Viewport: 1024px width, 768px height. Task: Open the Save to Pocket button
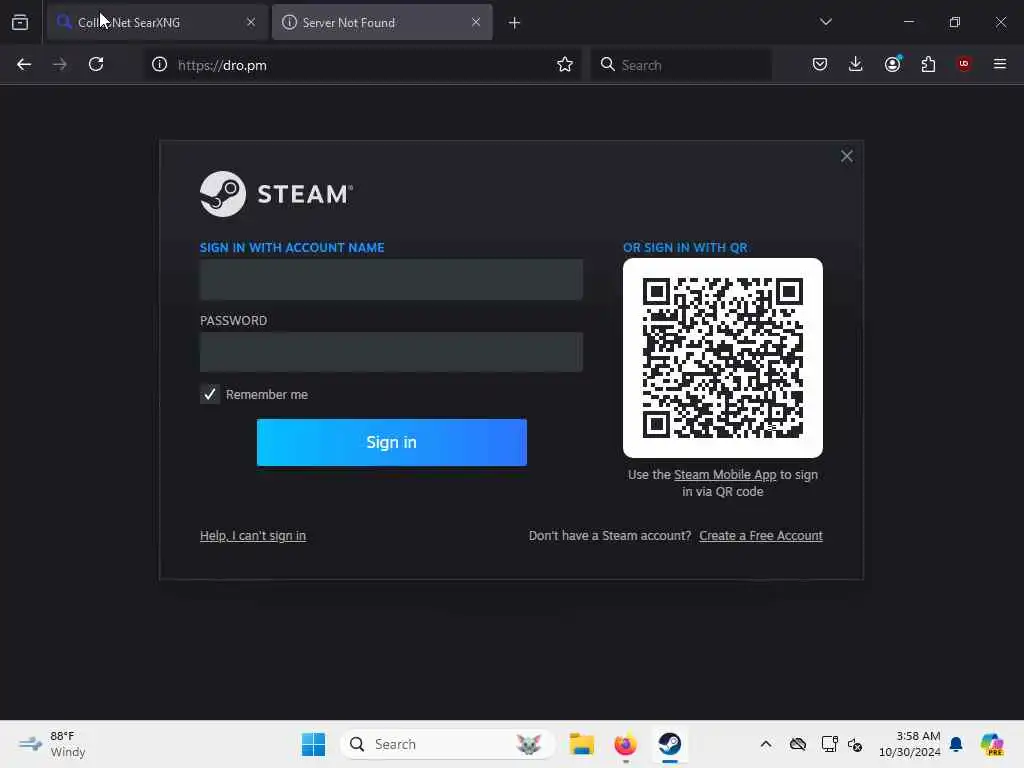click(820, 64)
